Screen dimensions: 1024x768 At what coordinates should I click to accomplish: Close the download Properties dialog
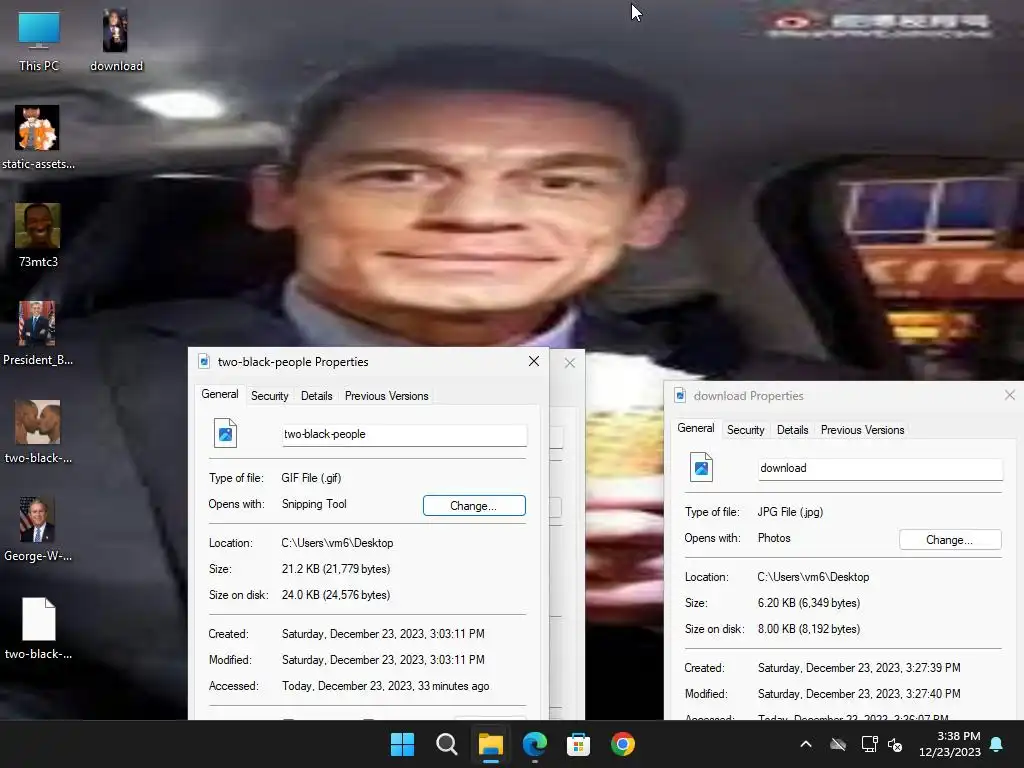tap(1010, 395)
